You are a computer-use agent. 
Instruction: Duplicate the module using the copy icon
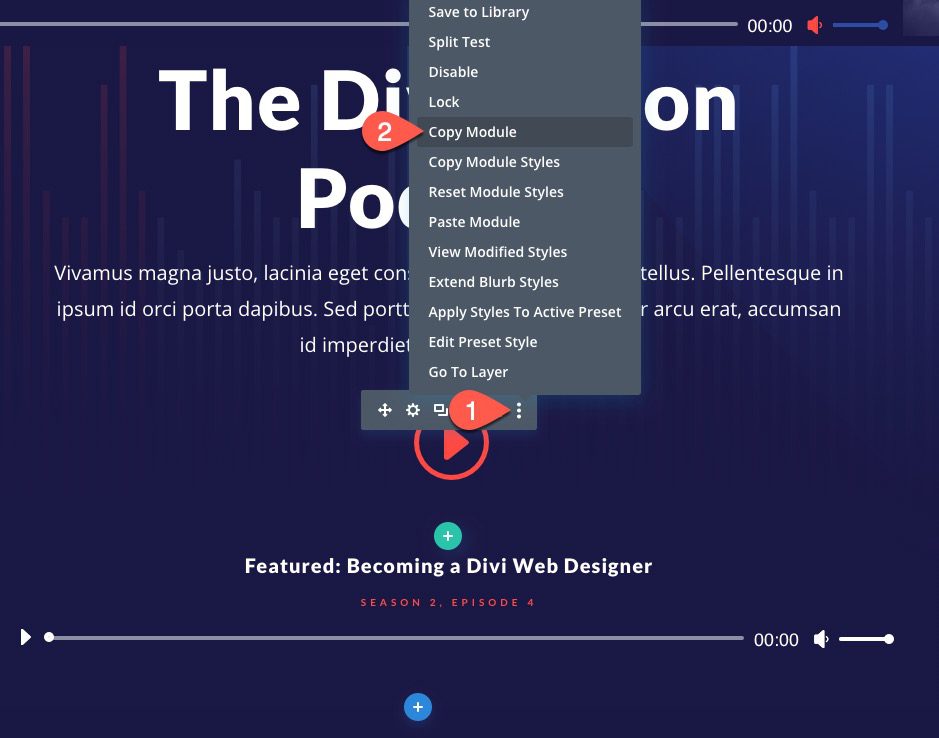coord(440,410)
